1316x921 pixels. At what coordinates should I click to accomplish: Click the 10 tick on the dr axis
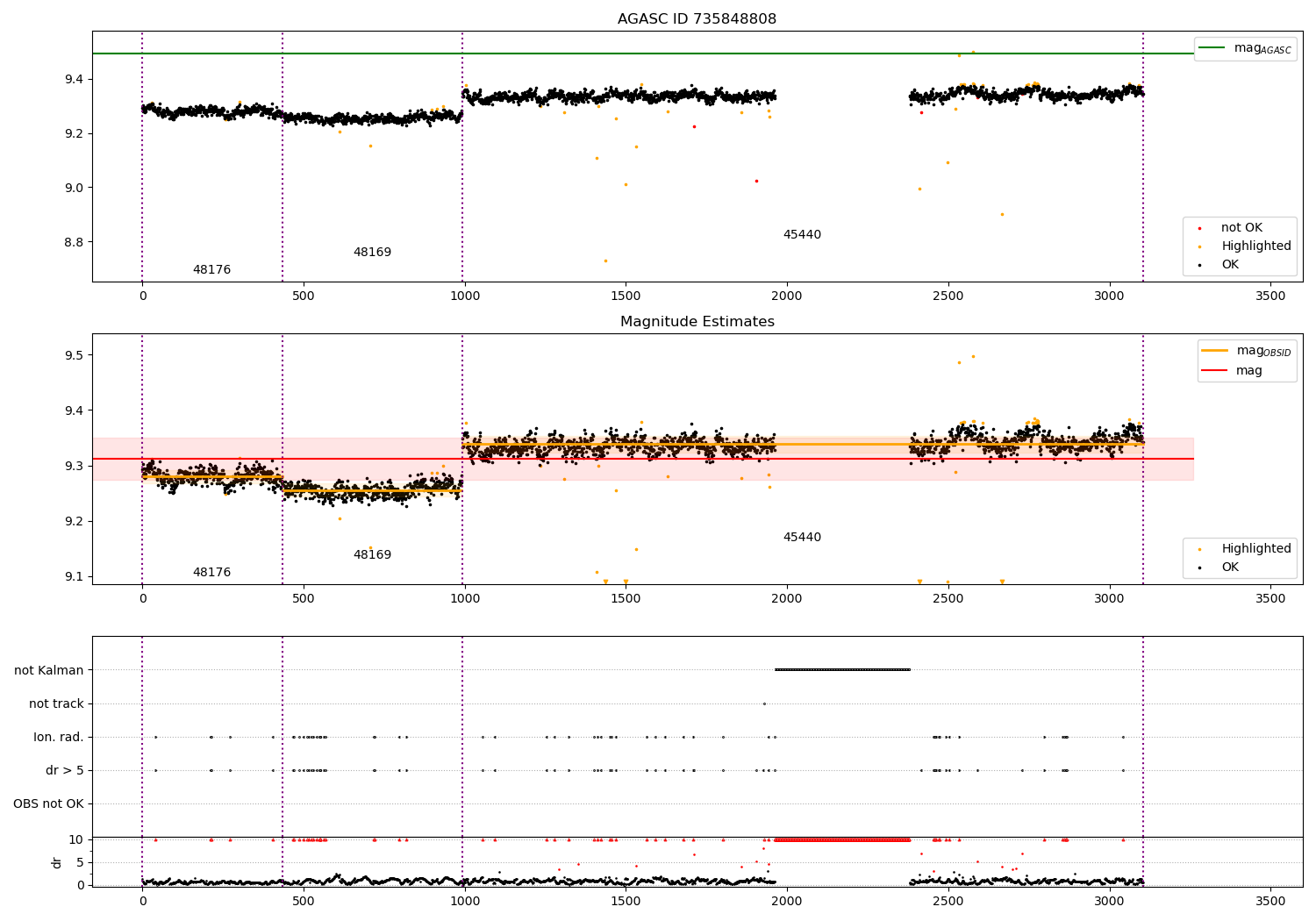pyautogui.click(x=76, y=839)
